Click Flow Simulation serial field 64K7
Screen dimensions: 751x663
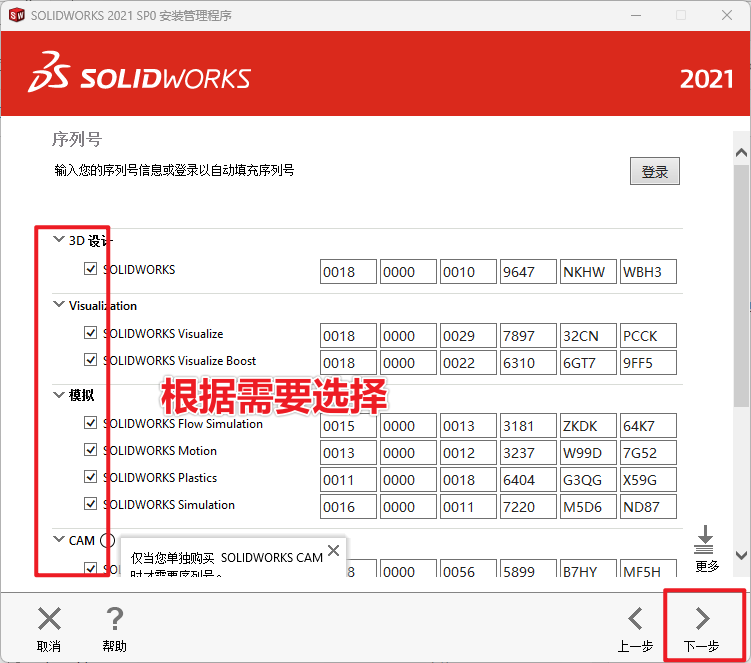point(648,425)
